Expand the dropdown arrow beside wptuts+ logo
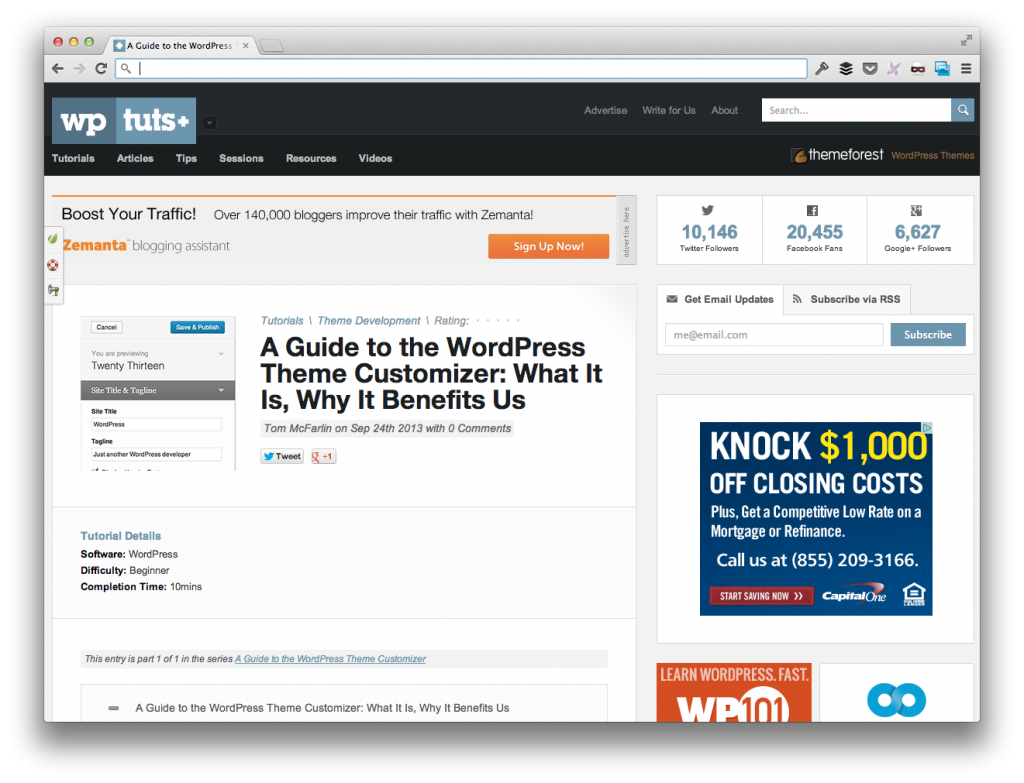Screen dimensions: 1024x783 [x=209, y=122]
